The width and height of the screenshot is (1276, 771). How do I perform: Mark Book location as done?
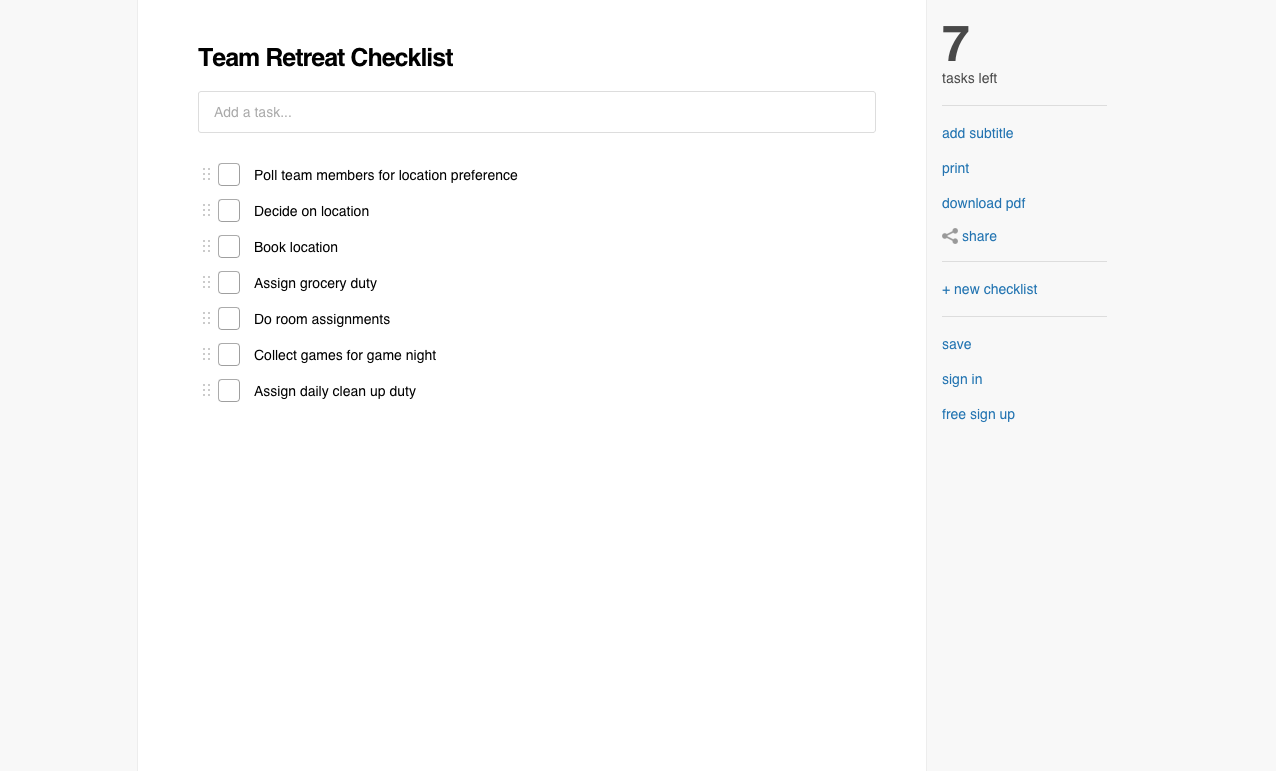click(229, 247)
